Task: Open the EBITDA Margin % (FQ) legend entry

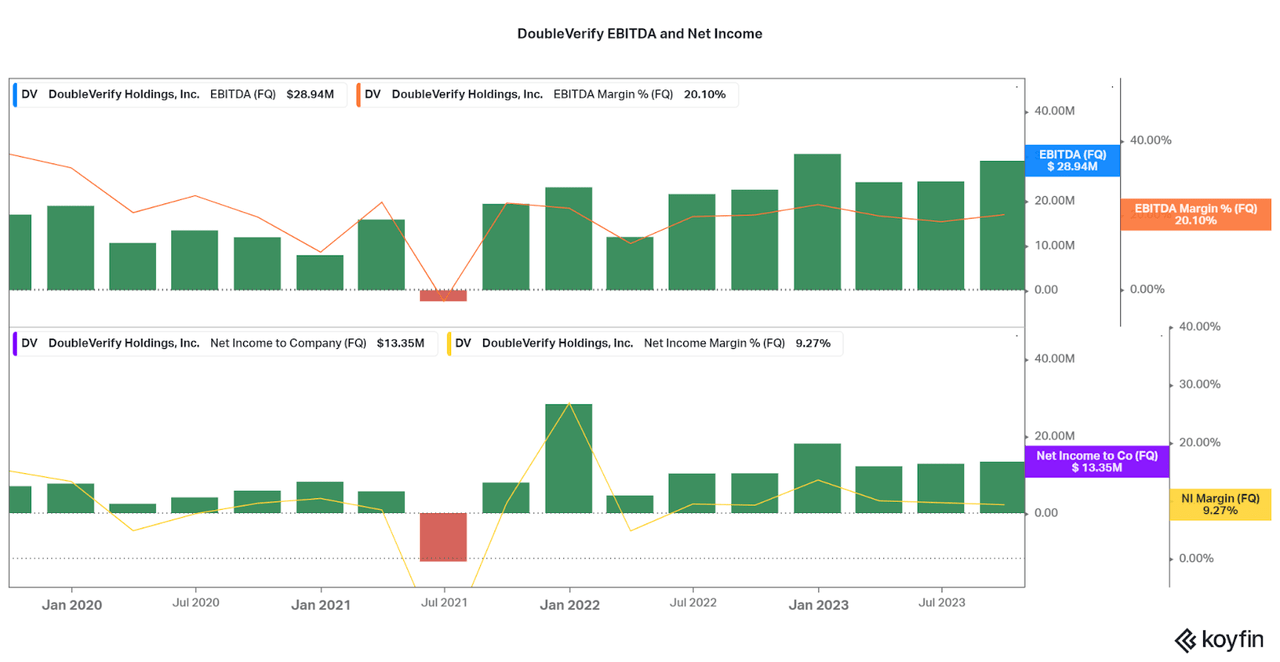Action: point(546,95)
